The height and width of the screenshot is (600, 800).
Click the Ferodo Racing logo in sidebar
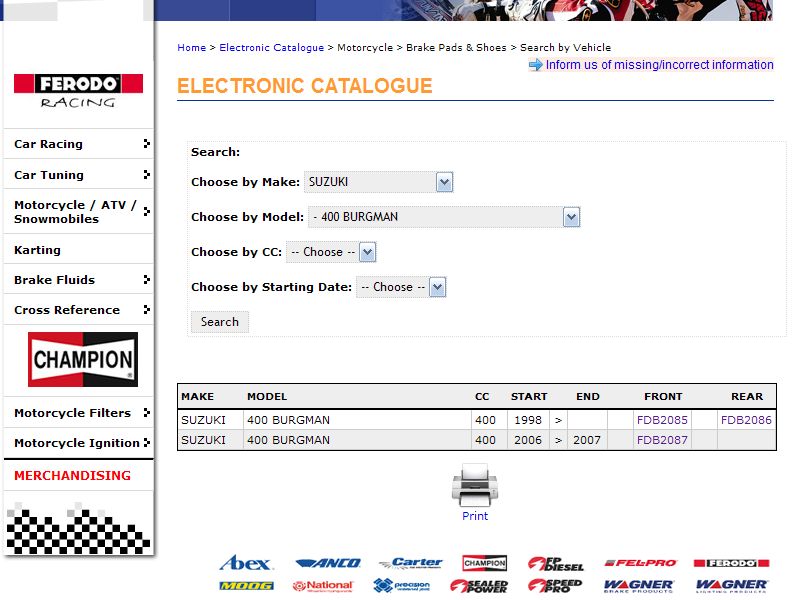[x=78, y=91]
